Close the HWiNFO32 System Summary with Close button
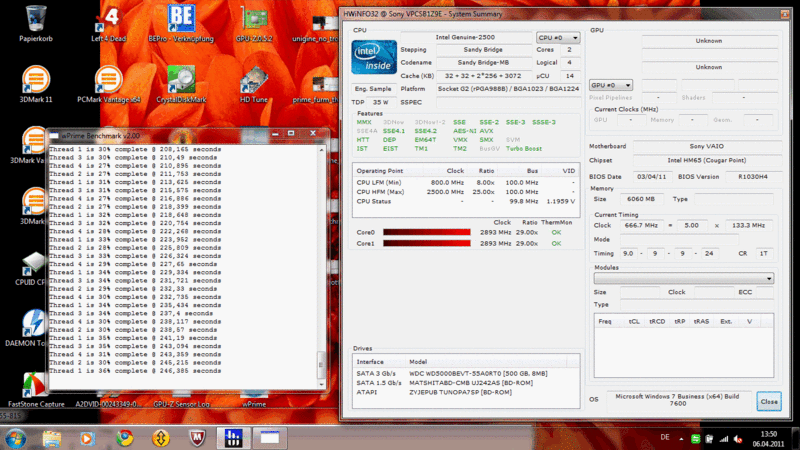The height and width of the screenshot is (450, 800). tap(768, 402)
